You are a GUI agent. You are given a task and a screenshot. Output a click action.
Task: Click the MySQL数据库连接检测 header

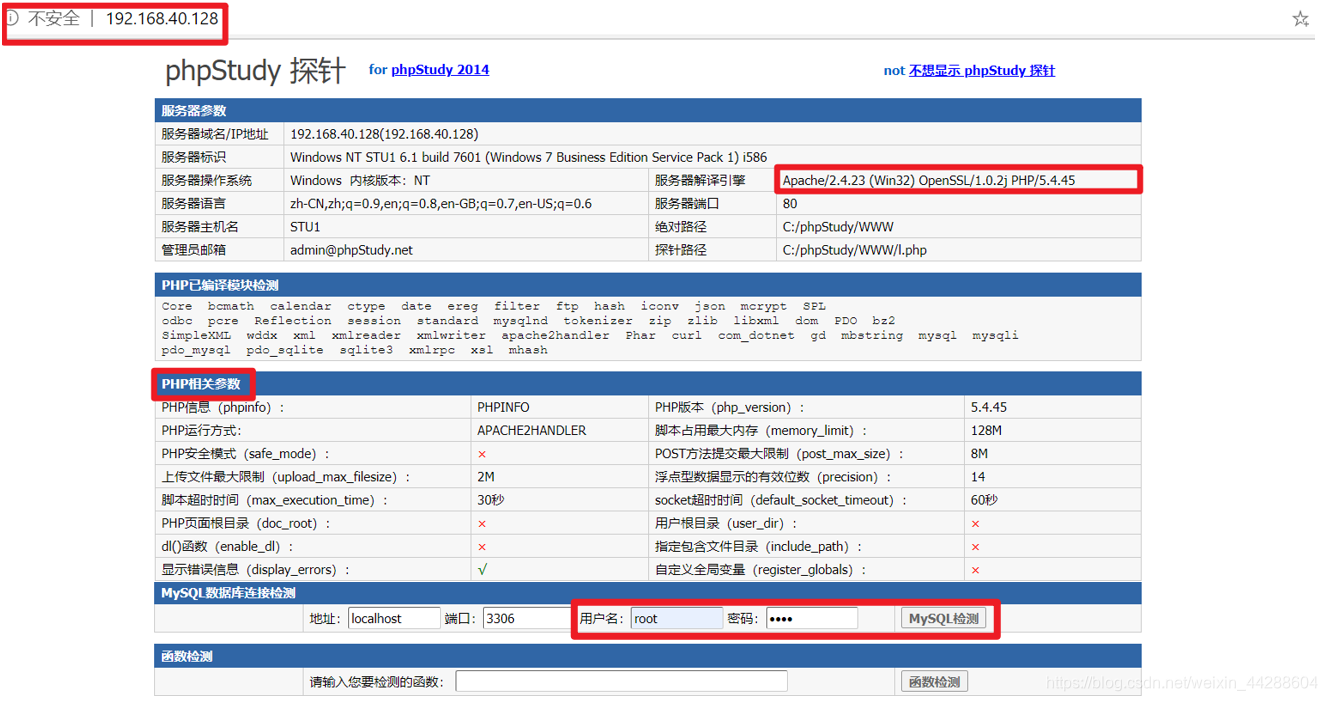[648, 593]
